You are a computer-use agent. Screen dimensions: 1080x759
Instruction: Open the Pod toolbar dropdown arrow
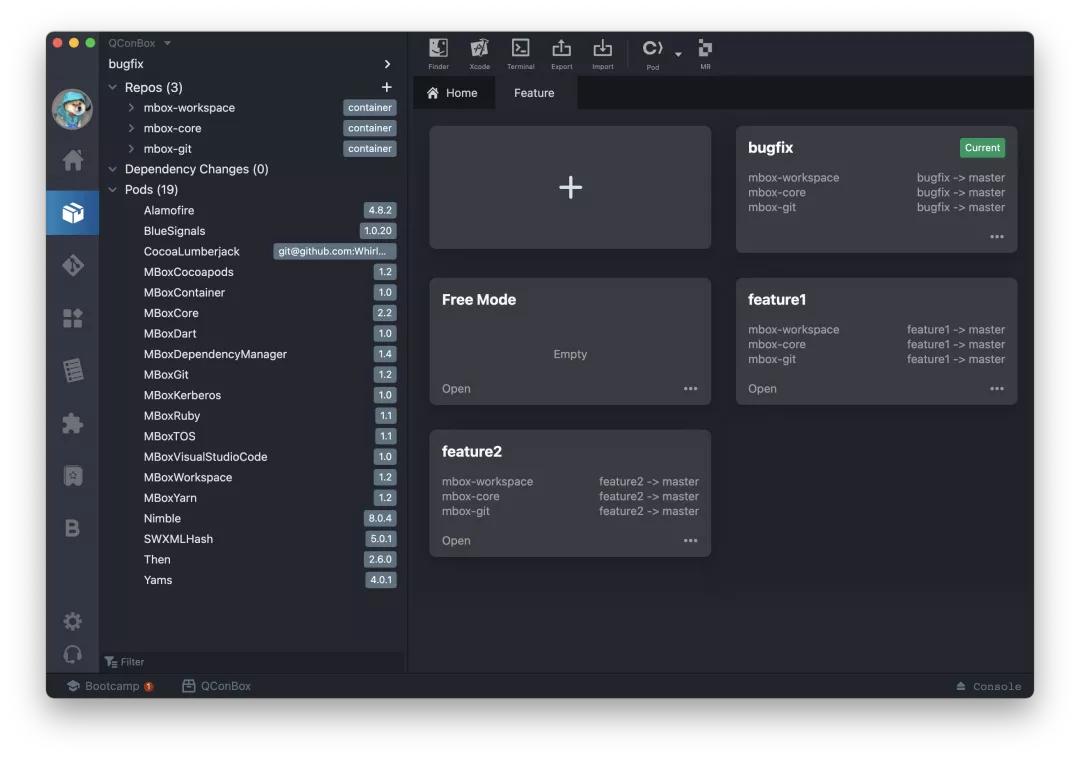[x=678, y=54]
